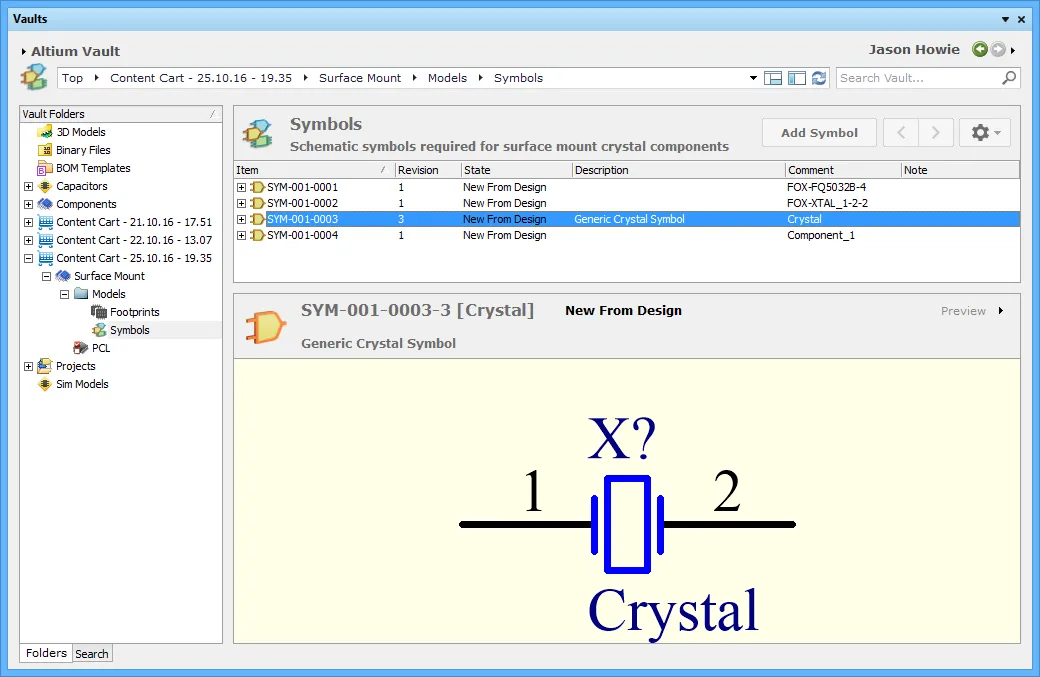This screenshot has height=677, width=1040.
Task: Click the search magnifier icon
Action: [1009, 78]
